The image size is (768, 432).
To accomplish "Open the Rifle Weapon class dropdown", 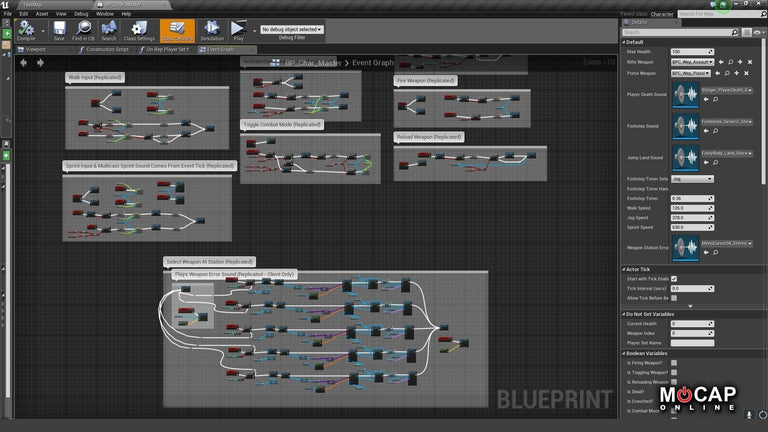I will click(x=692, y=62).
